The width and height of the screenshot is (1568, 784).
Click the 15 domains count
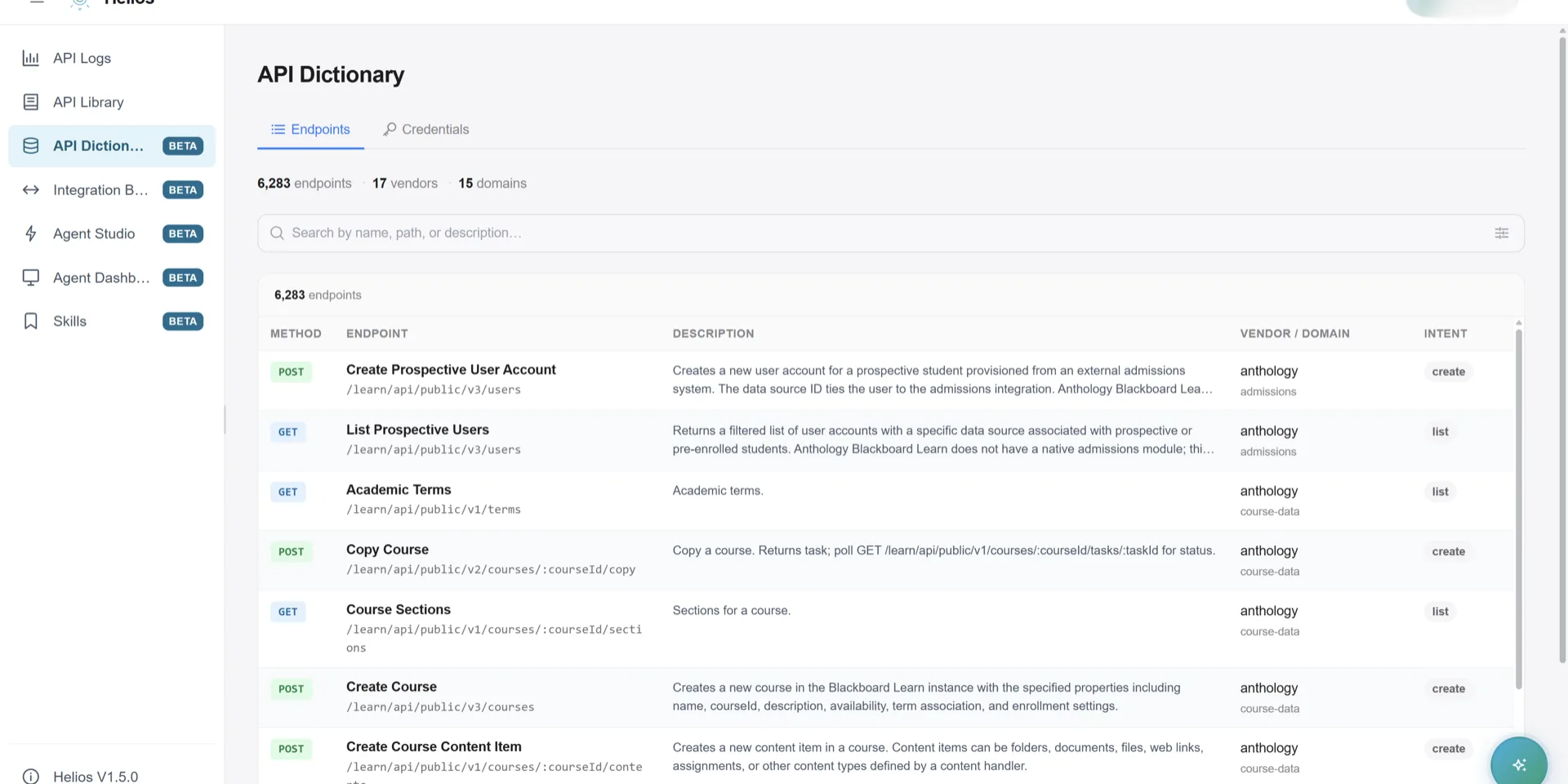pos(492,184)
